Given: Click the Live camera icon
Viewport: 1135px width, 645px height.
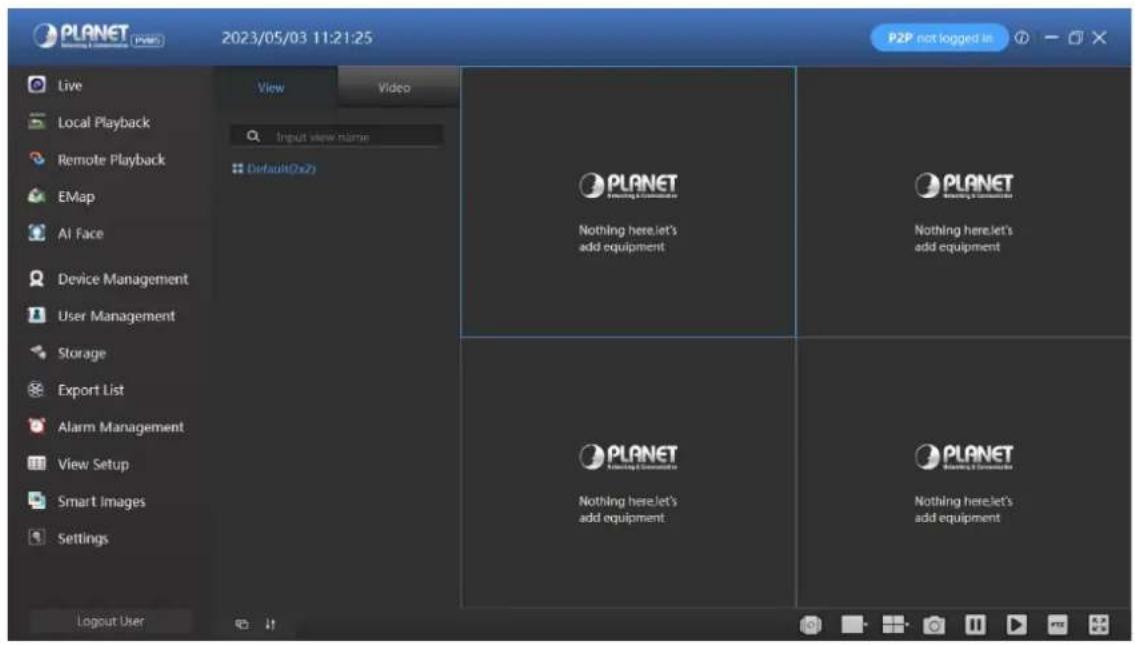Looking at the screenshot, I should tap(37, 85).
